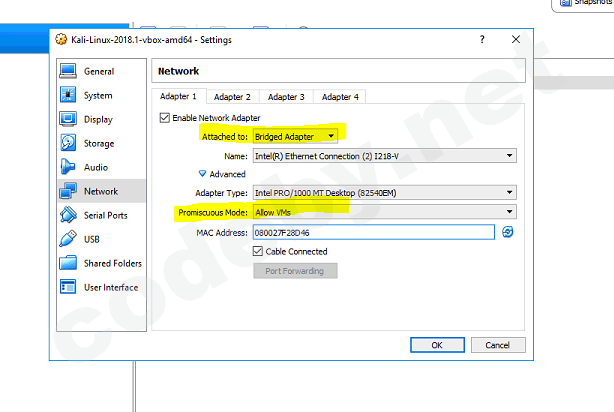
Task: Select the Audio label in the sidebar
Action: (96, 168)
